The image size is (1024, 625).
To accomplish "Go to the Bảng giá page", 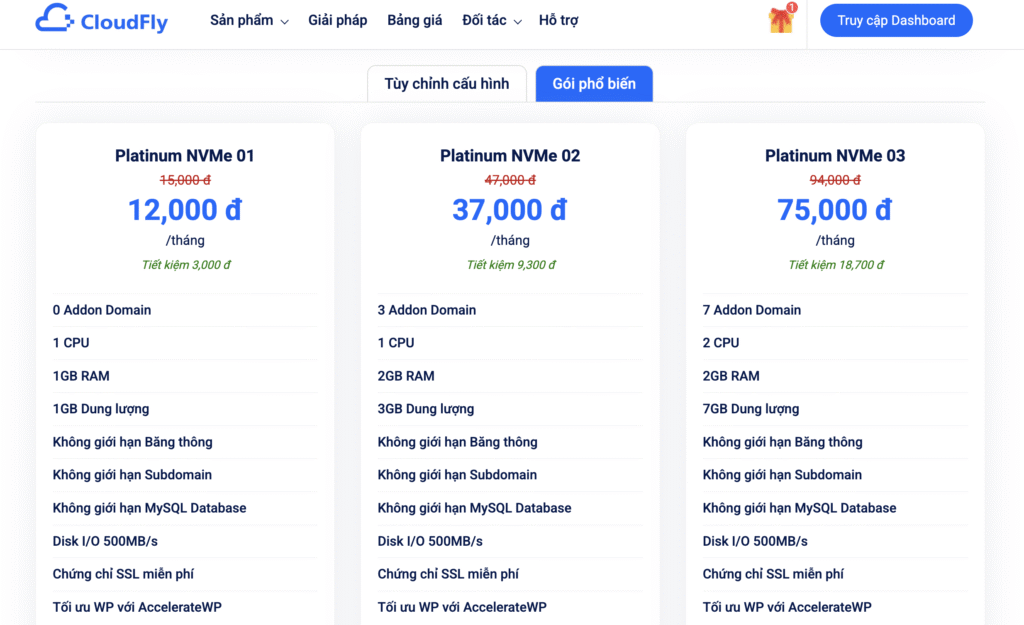I will pyautogui.click(x=414, y=20).
